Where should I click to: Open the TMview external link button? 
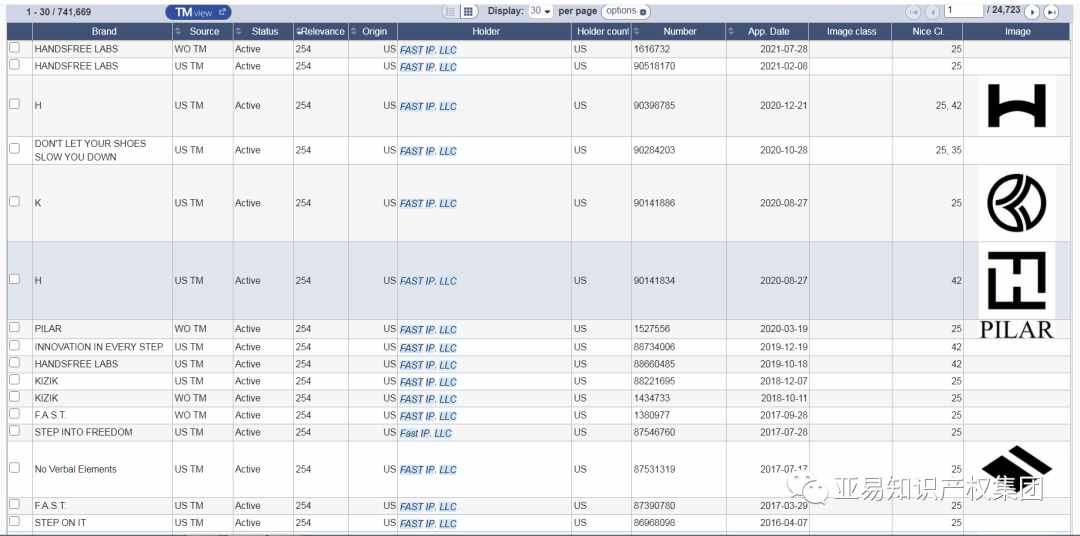[x=198, y=12]
